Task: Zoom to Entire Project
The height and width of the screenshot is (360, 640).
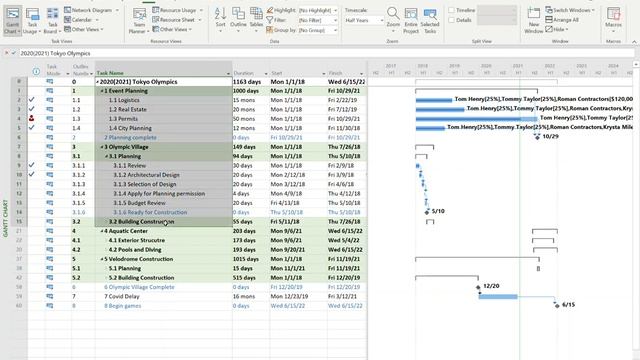Action: click(411, 20)
